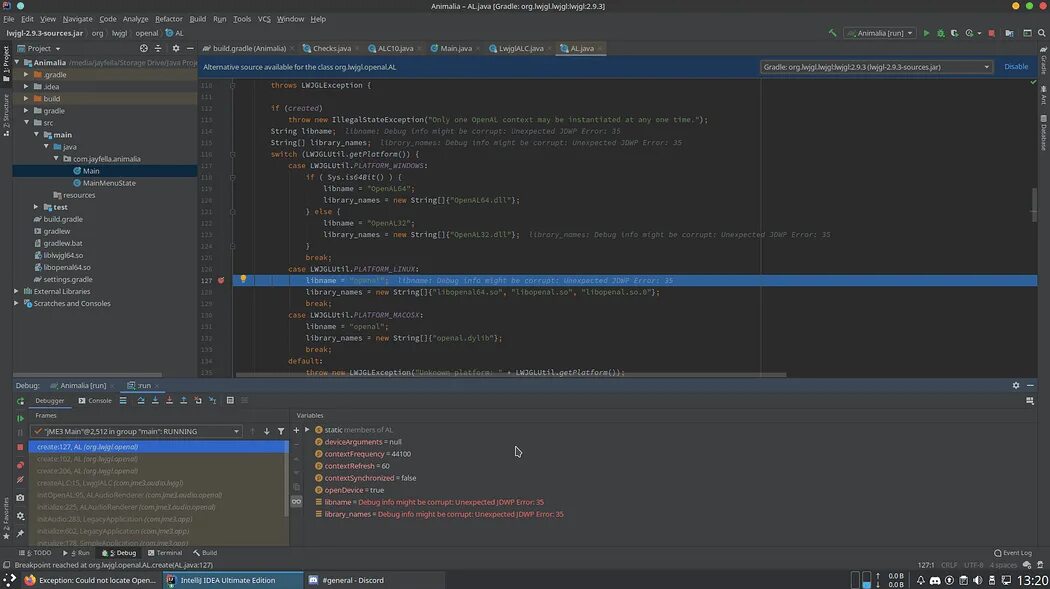Viewport: 1050px width, 589px height.
Task: Click Run to Cursor icon
Action: 212,400
